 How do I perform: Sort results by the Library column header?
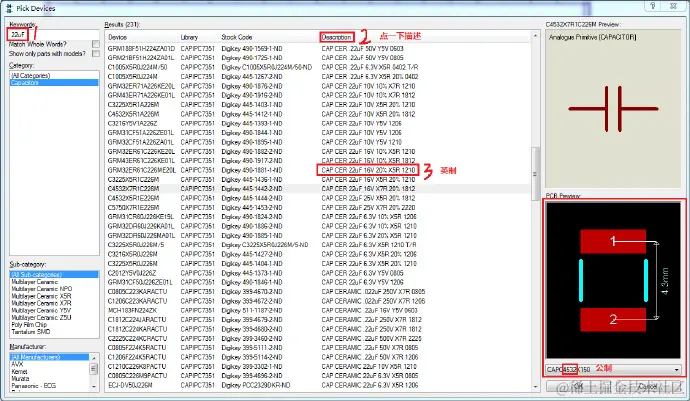[198, 37]
